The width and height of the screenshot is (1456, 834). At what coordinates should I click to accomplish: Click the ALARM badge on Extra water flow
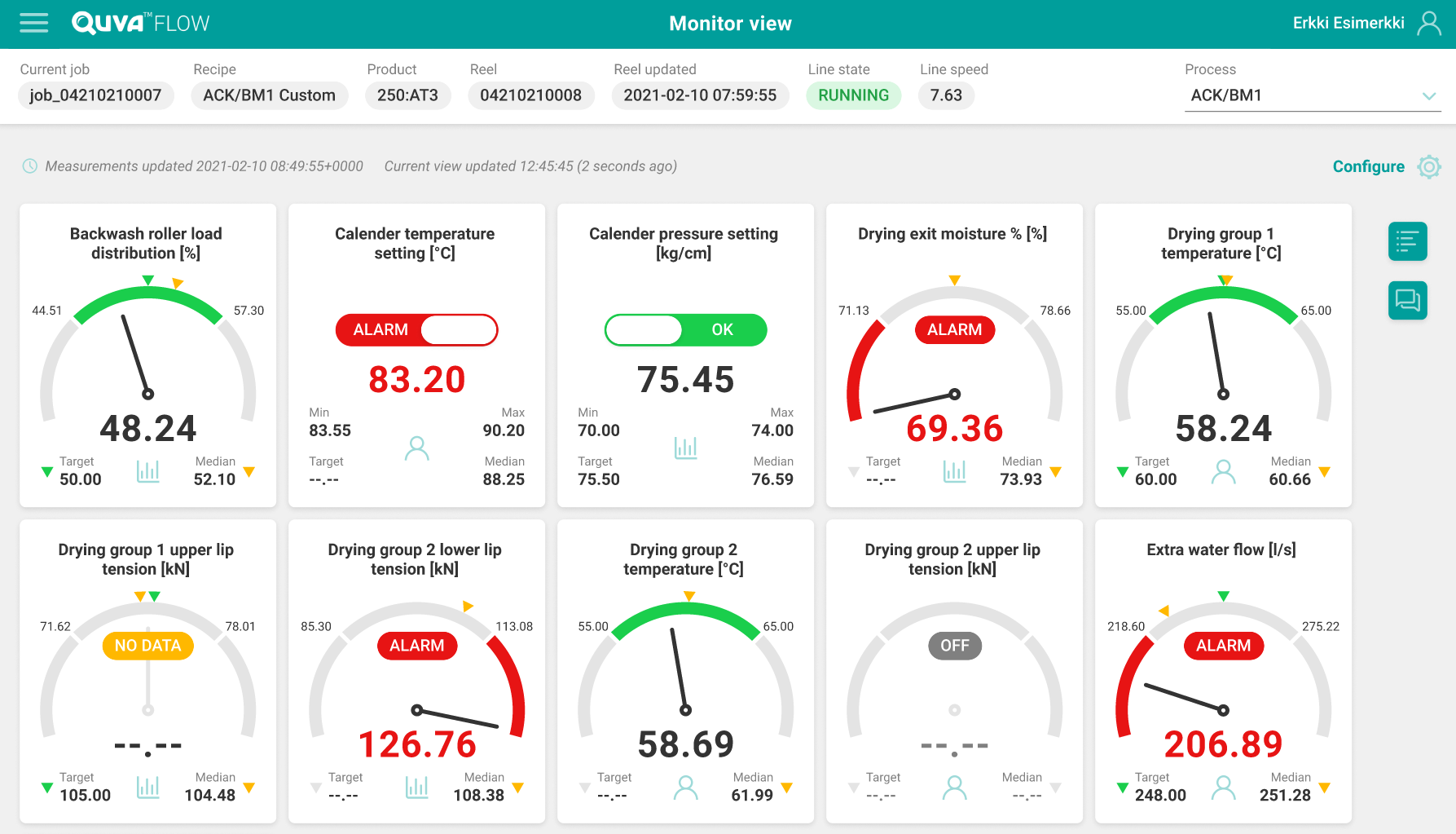pos(1224,646)
